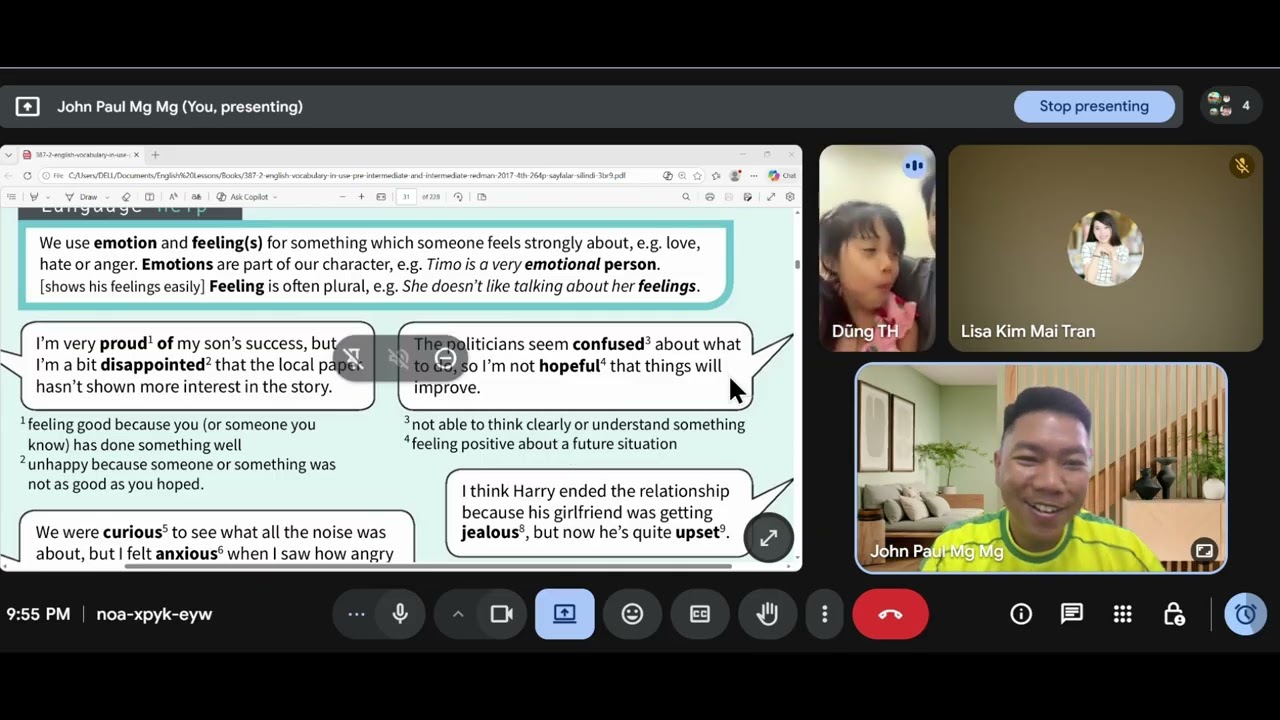Click save as icon in PDF toolbar
Viewport: 1280px width, 720px height.
click(x=747, y=197)
